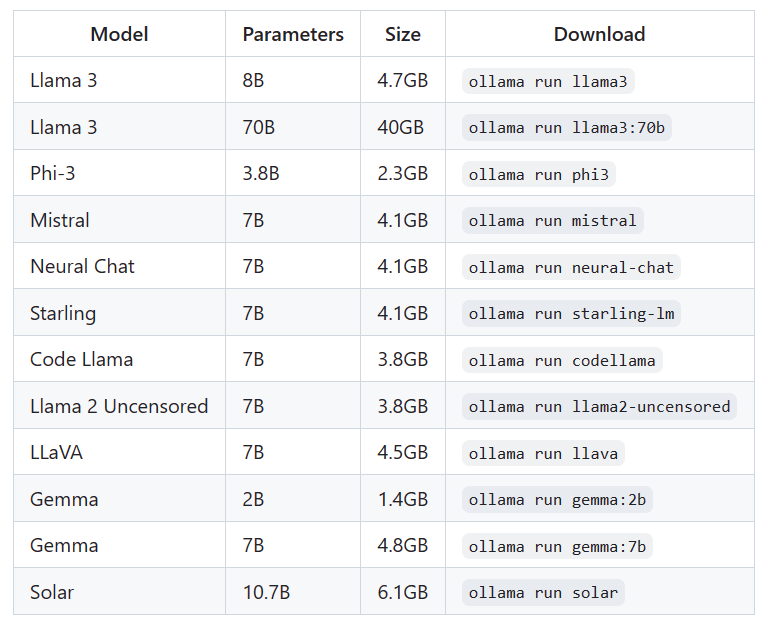Select the 'ollama run neural-chat' command
The image size is (767, 627).
(572, 267)
